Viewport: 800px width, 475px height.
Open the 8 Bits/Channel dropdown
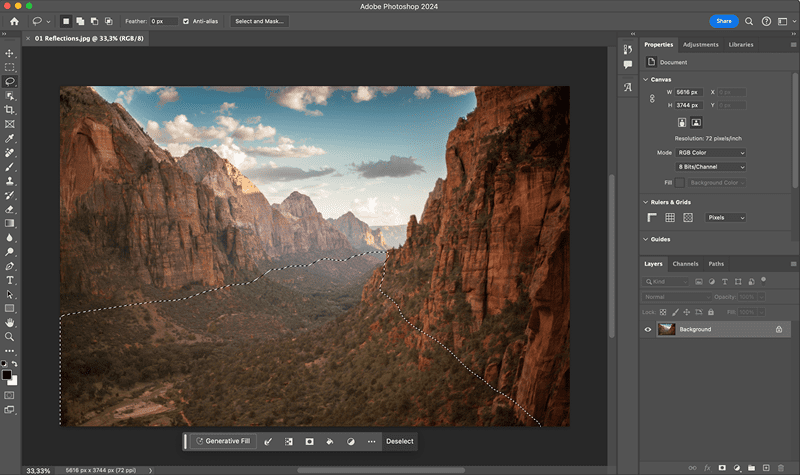[x=711, y=167]
